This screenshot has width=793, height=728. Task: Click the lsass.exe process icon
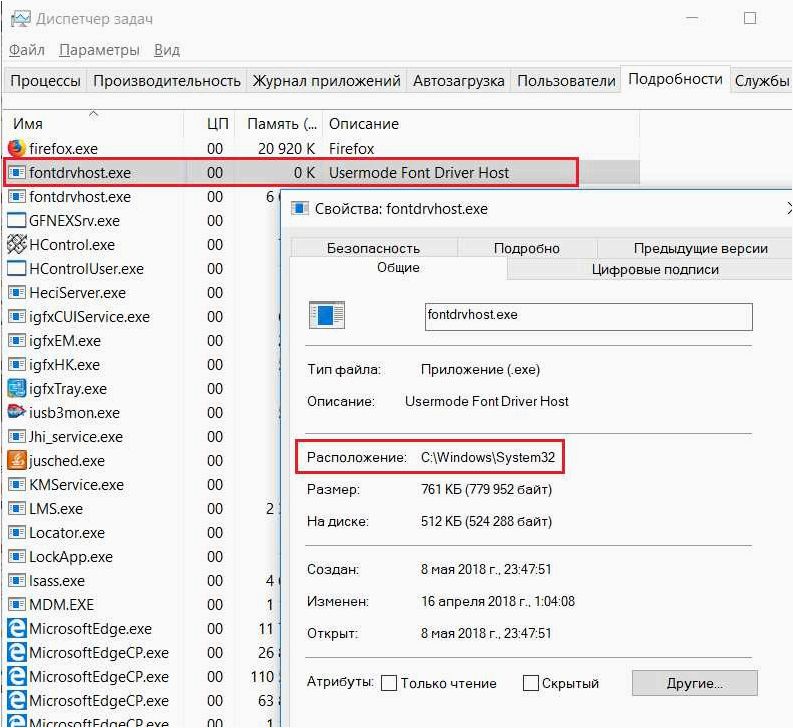click(x=16, y=581)
